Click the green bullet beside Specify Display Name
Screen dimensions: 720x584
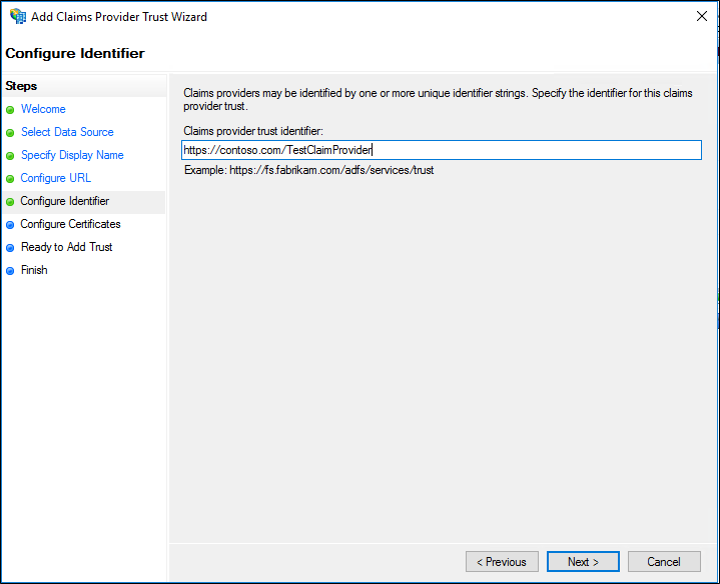pyautogui.click(x=10, y=156)
